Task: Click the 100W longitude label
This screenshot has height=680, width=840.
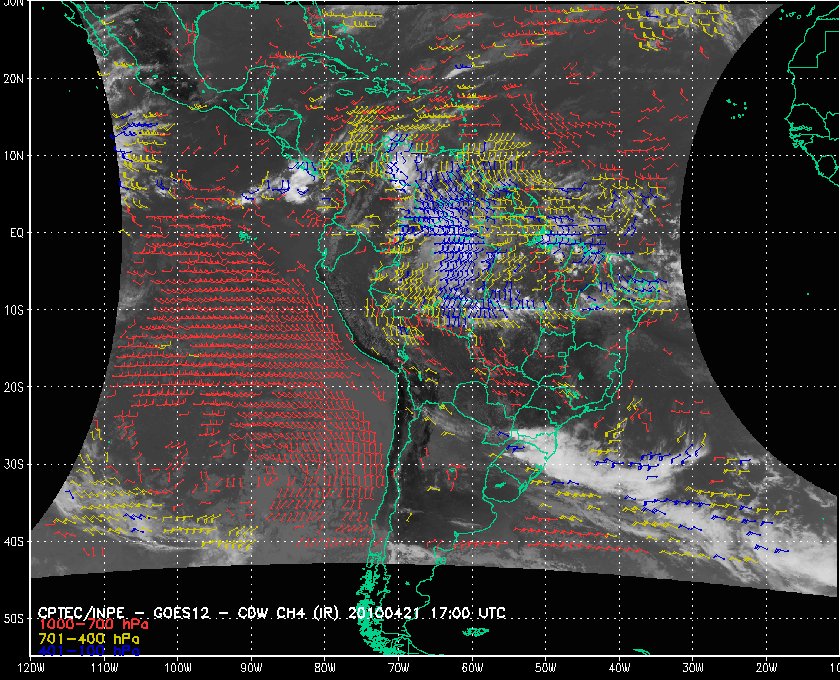Action: pyautogui.click(x=177, y=667)
